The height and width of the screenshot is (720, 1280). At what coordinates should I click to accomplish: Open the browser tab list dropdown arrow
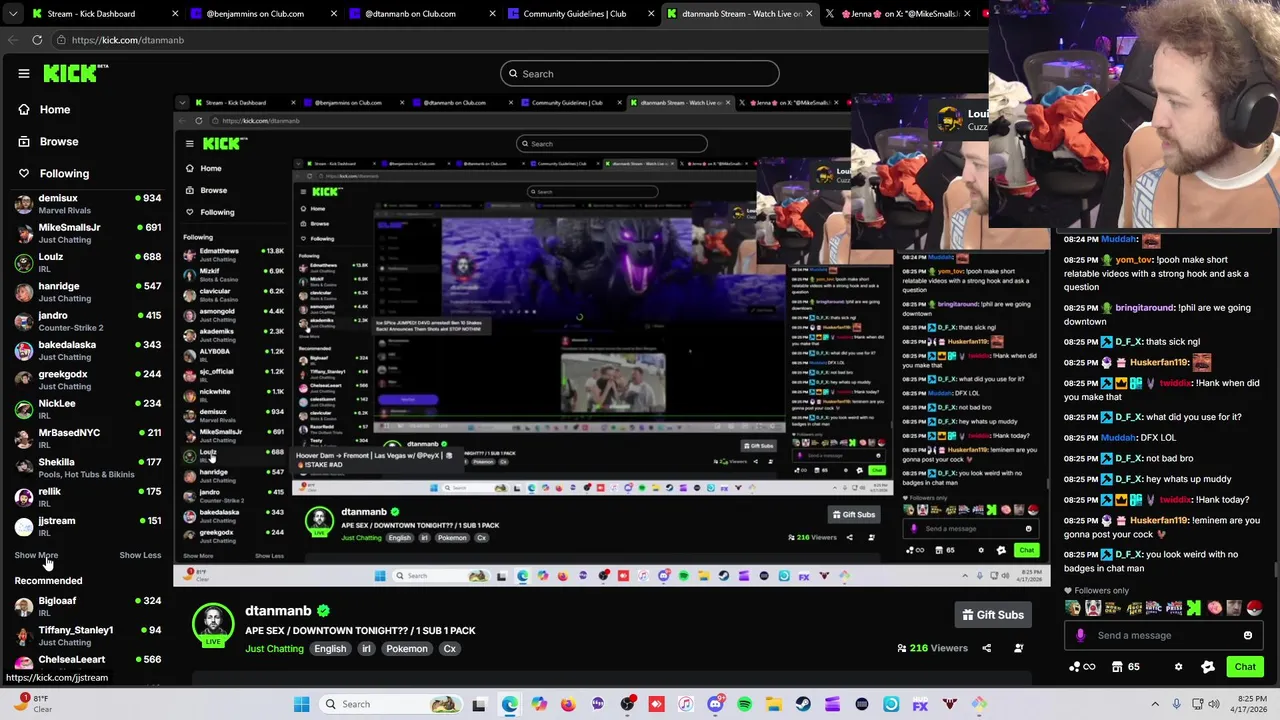pyautogui.click(x=12, y=14)
